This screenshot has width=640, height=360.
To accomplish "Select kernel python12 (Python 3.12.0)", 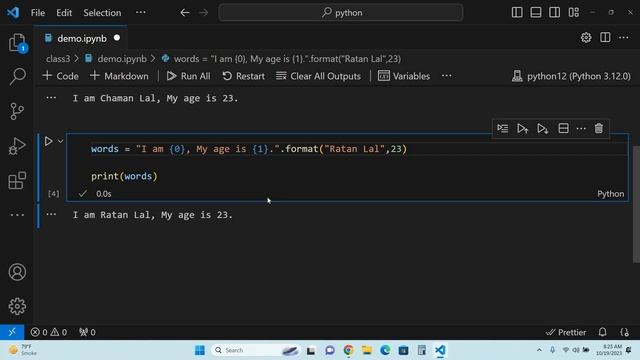I will 571,76.
